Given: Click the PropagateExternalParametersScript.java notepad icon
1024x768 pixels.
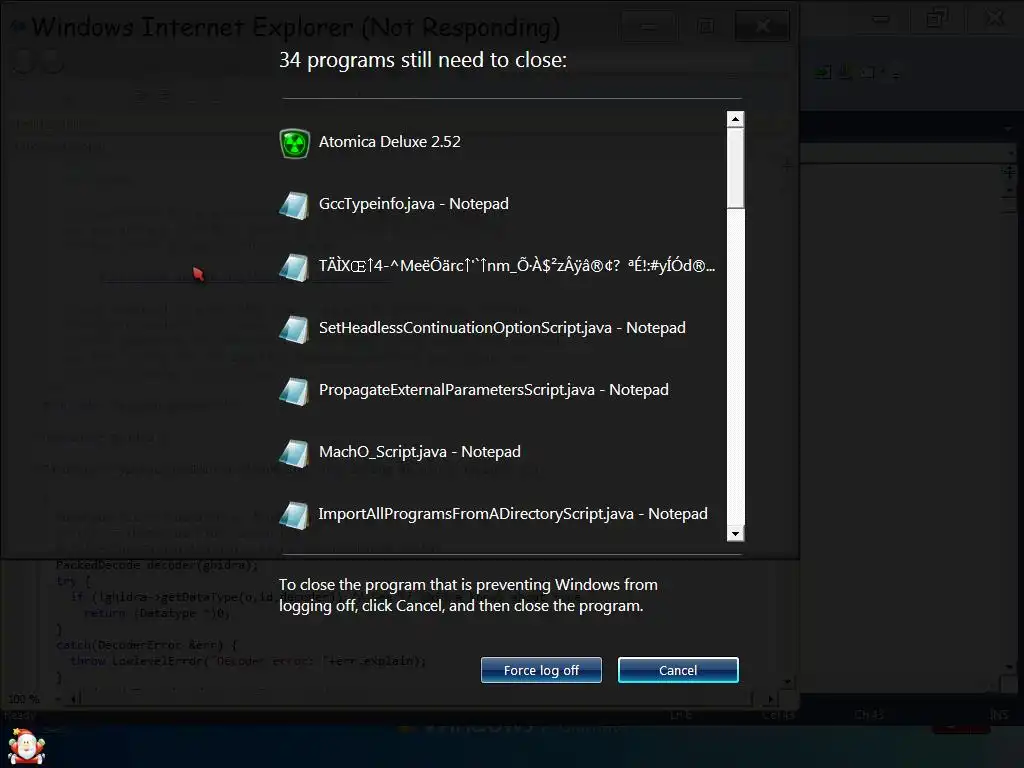Looking at the screenshot, I should (294, 391).
